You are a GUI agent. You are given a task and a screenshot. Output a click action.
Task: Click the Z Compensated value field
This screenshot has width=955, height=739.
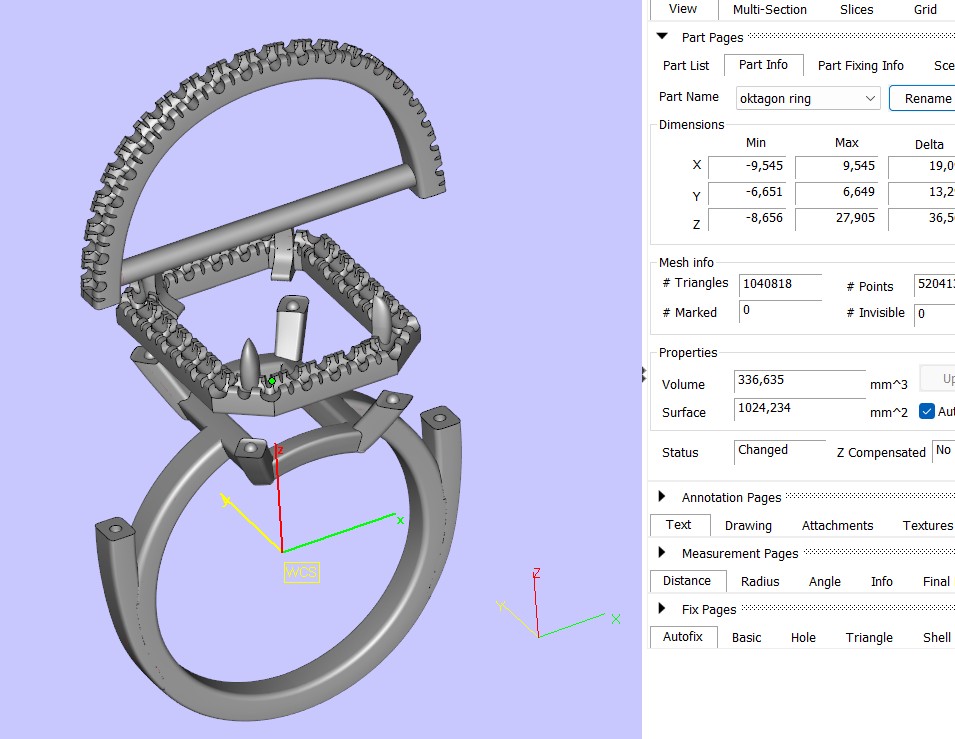click(x=943, y=451)
